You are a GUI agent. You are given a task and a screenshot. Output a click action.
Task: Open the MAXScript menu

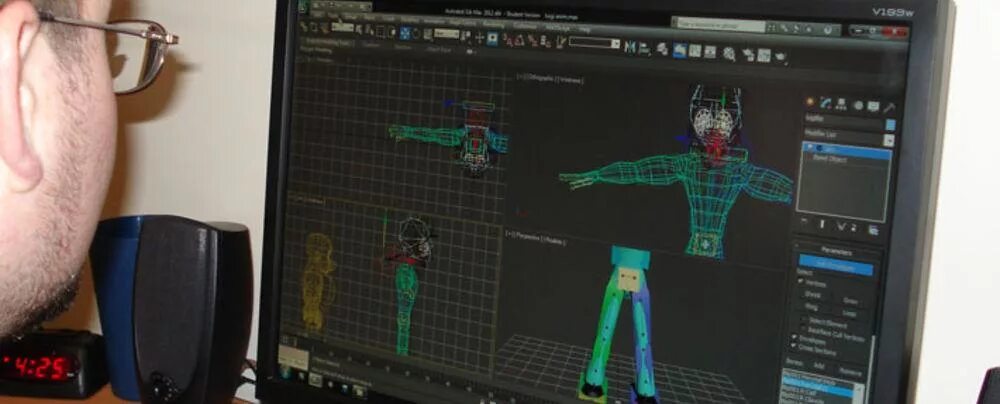(558, 28)
